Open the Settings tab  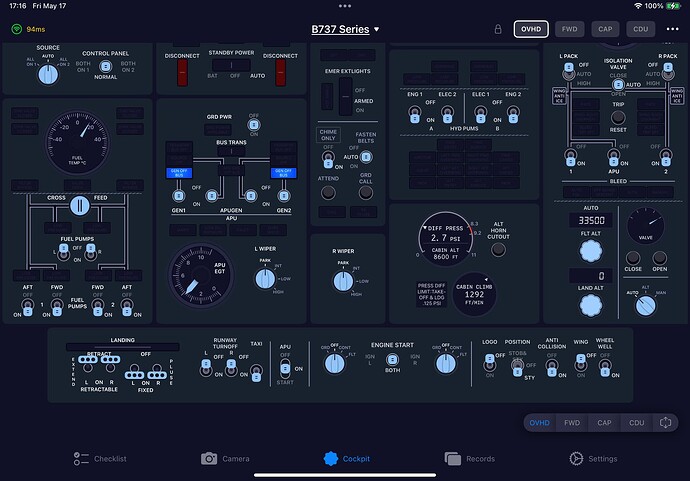593,459
